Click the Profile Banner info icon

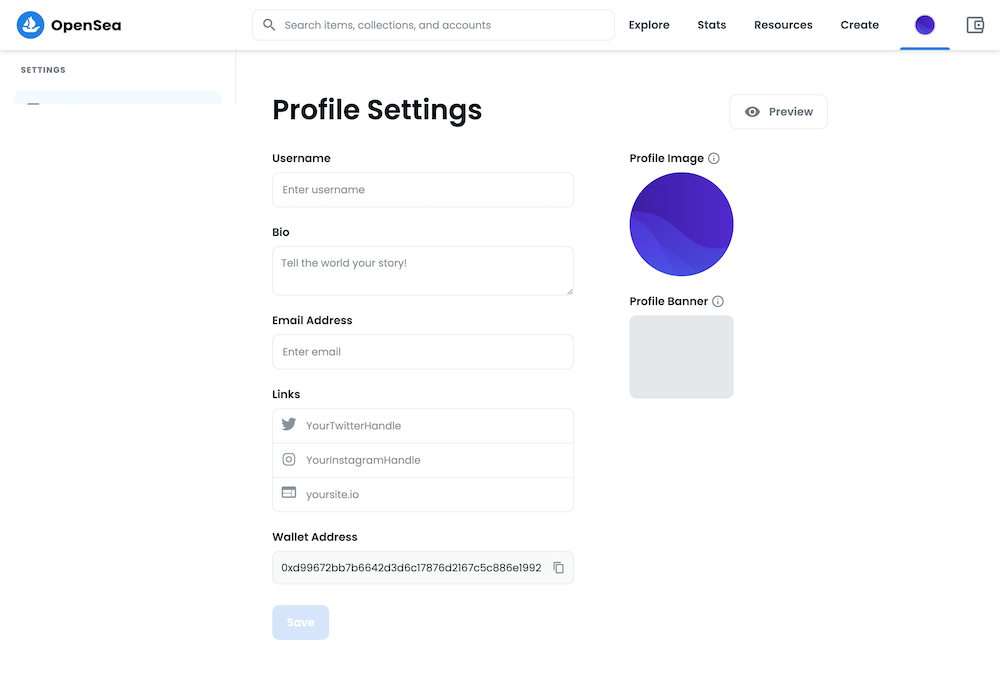click(x=718, y=301)
